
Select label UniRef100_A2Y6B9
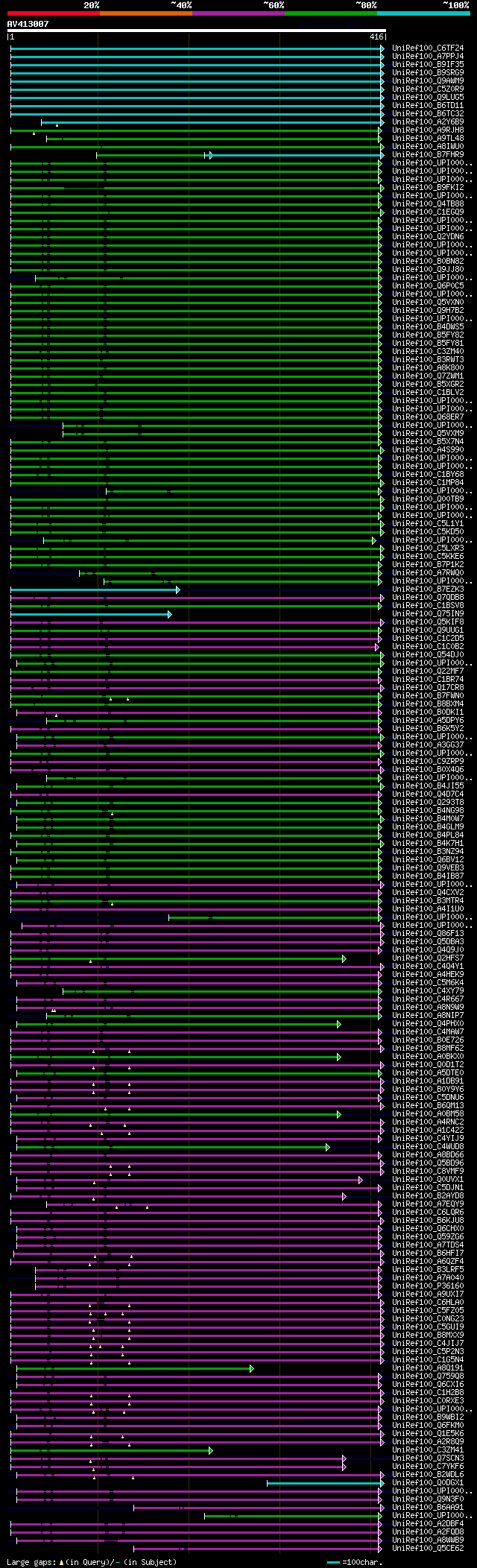click(x=428, y=122)
